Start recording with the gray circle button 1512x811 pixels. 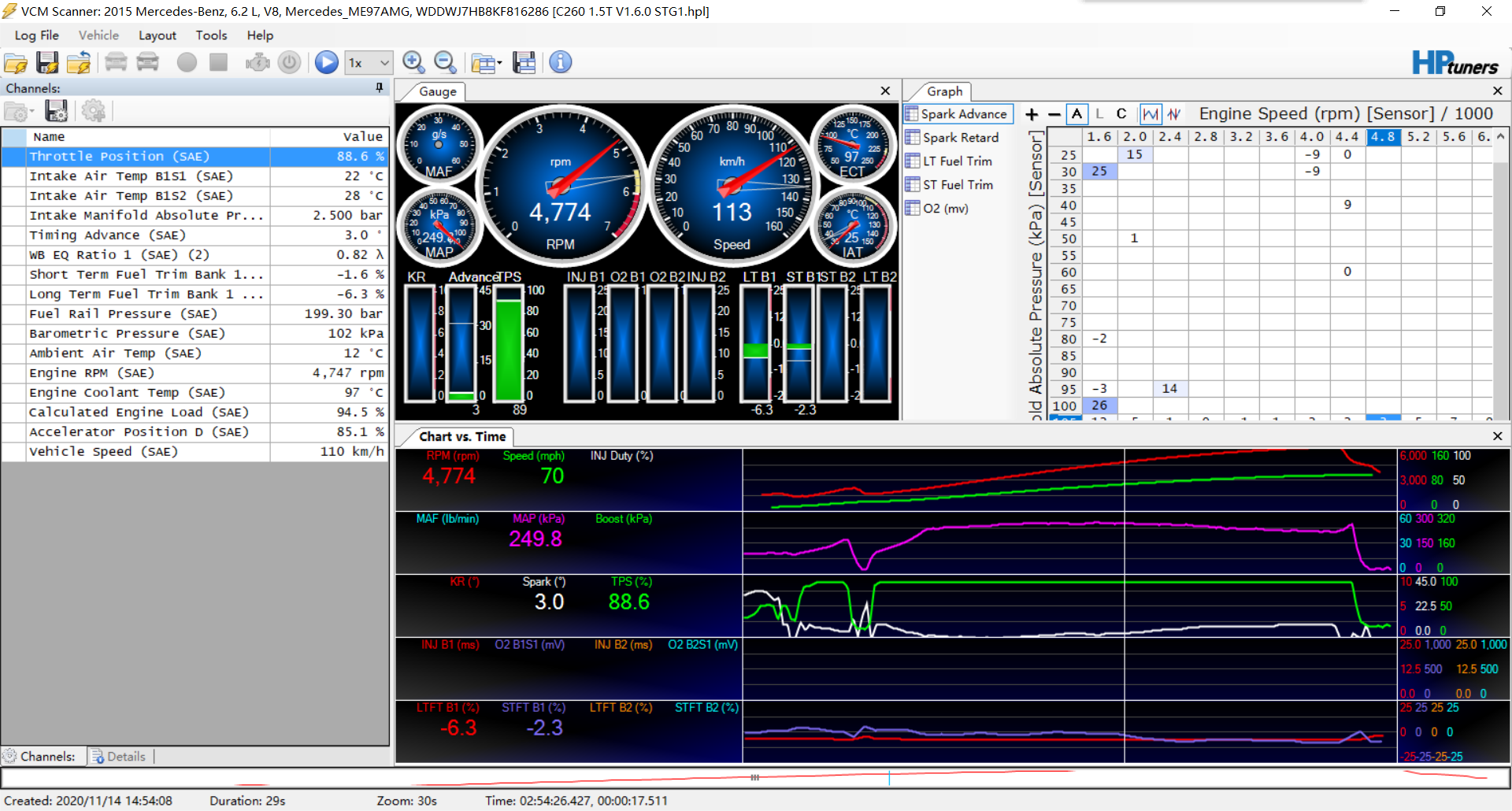click(x=187, y=62)
